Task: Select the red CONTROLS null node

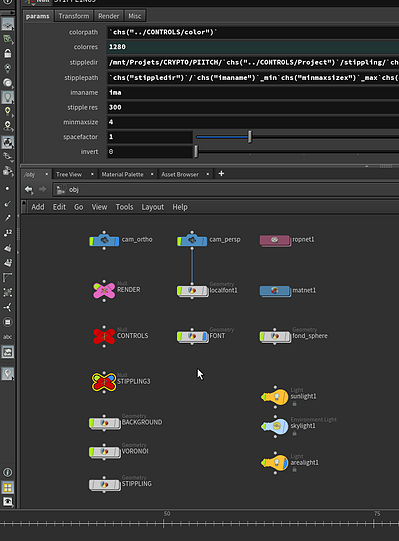Action: tap(104, 335)
